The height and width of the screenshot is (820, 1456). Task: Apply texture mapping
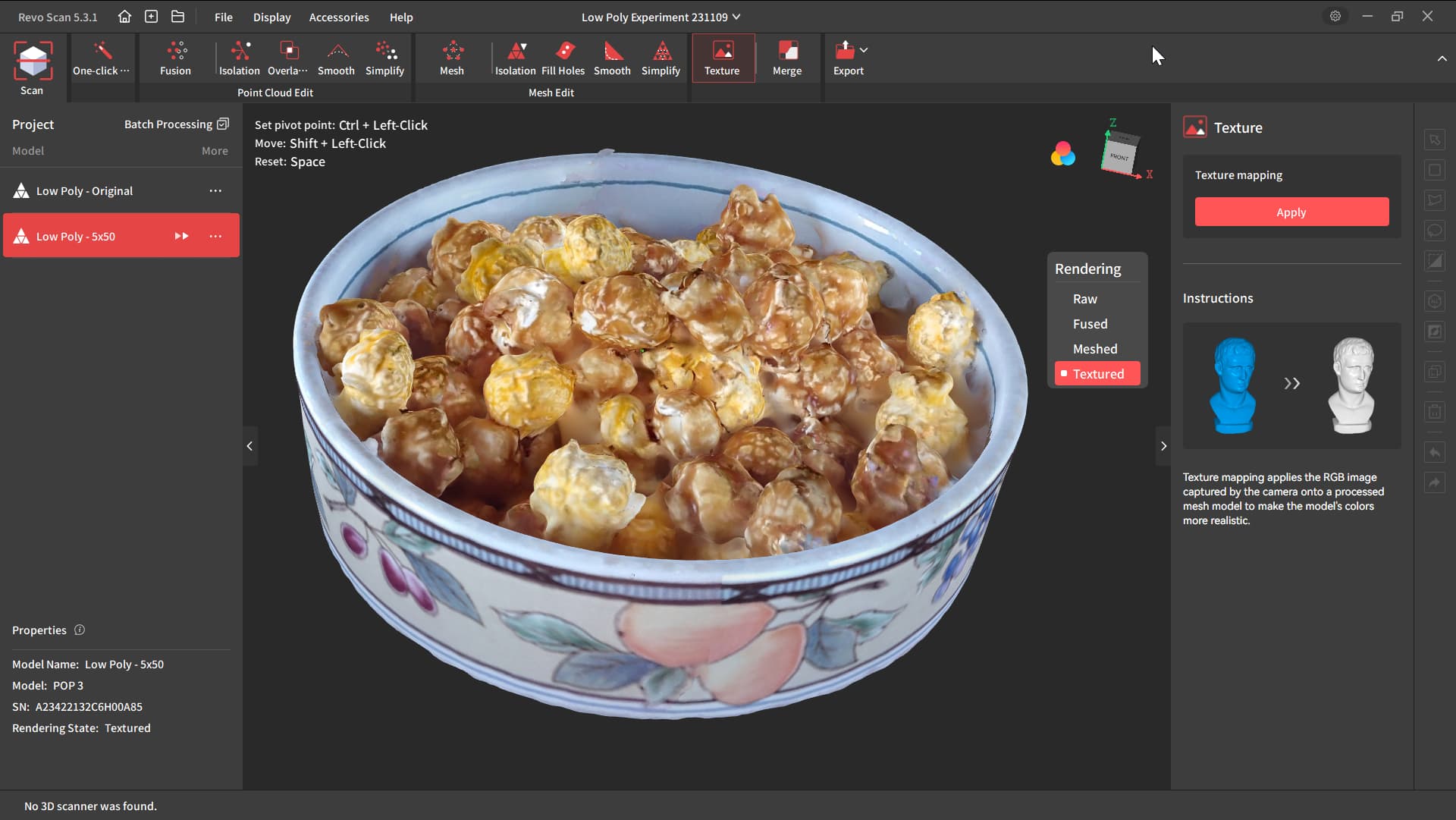pyautogui.click(x=1291, y=212)
